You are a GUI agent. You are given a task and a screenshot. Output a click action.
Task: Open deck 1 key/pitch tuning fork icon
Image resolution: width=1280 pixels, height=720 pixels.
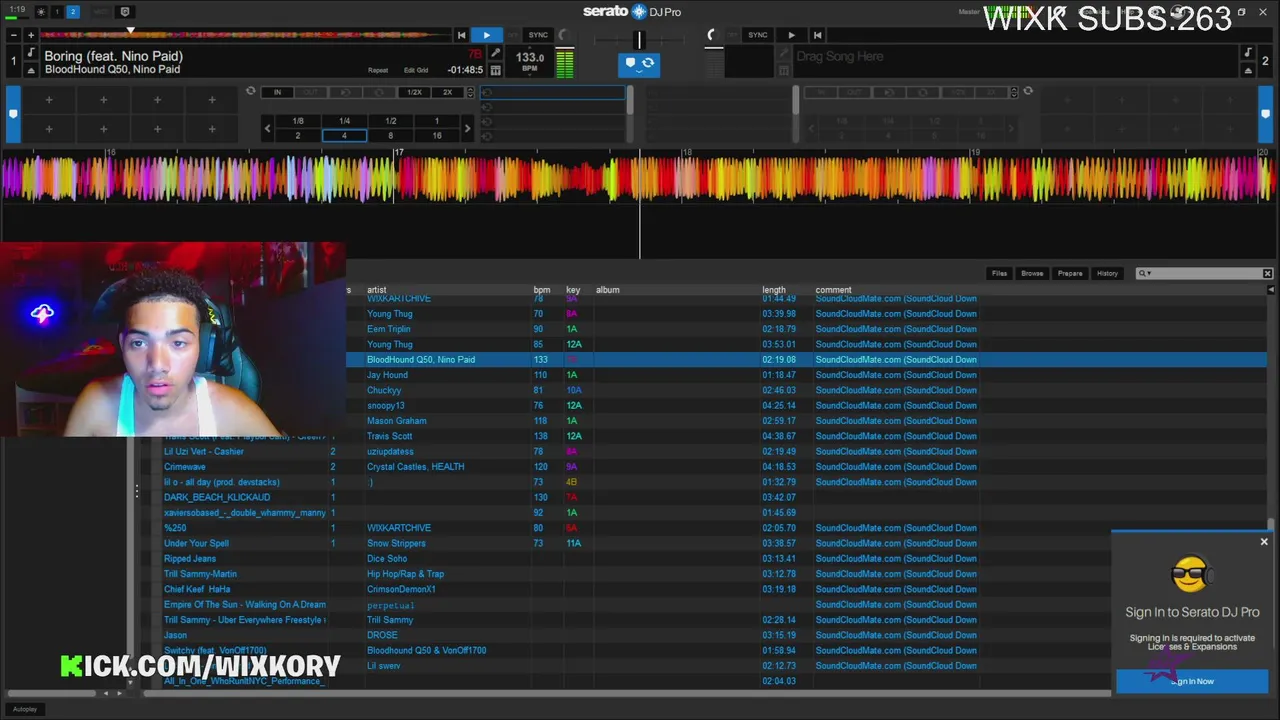(x=496, y=53)
